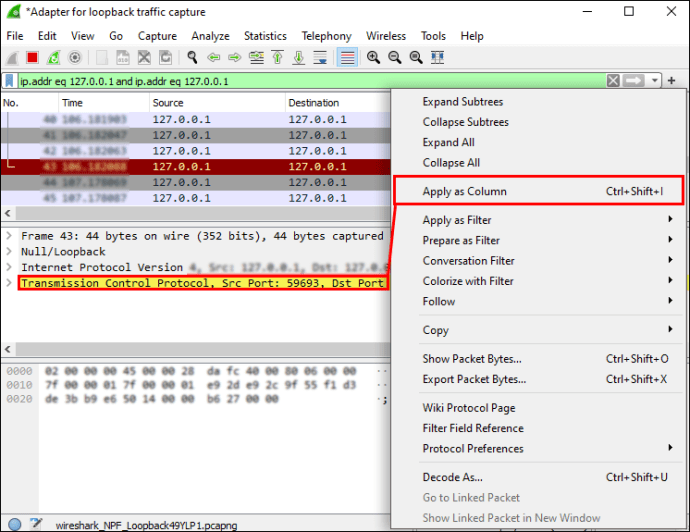This screenshot has width=690, height=532.
Task: Select the dark red highlighted packet row
Action: pyautogui.click(x=195, y=167)
